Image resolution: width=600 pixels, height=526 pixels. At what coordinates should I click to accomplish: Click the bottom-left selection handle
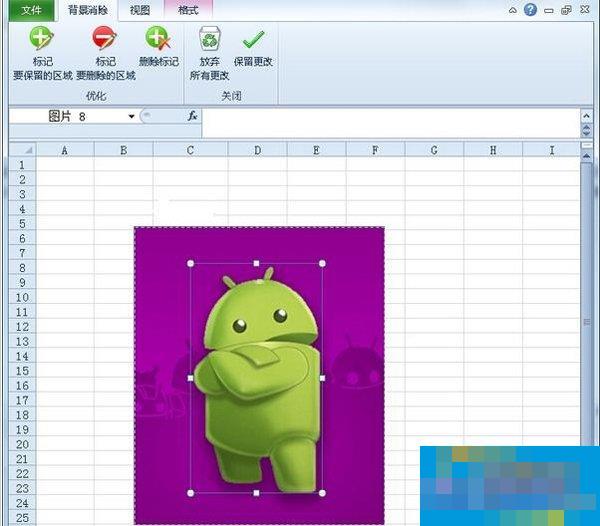click(x=191, y=493)
